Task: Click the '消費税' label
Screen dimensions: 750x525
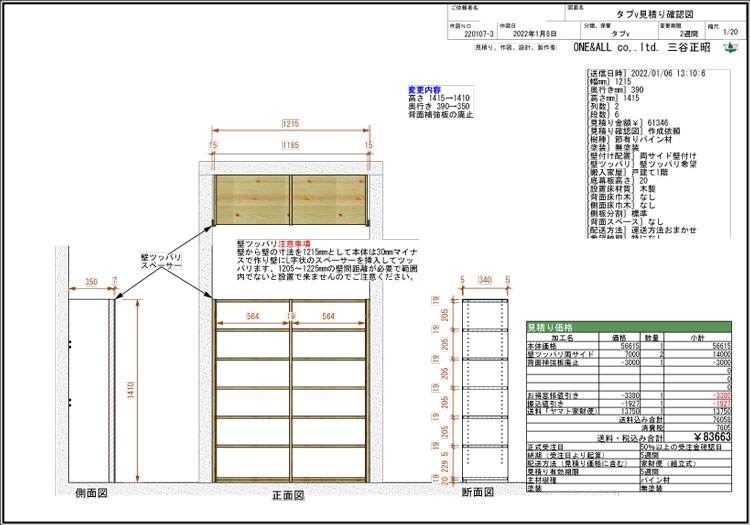Action: pos(651,427)
